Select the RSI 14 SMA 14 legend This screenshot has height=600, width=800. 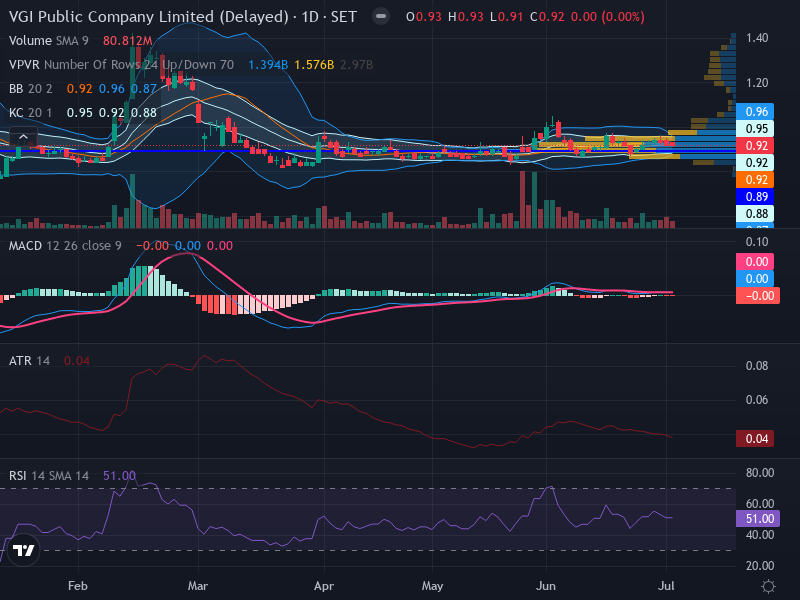point(48,476)
